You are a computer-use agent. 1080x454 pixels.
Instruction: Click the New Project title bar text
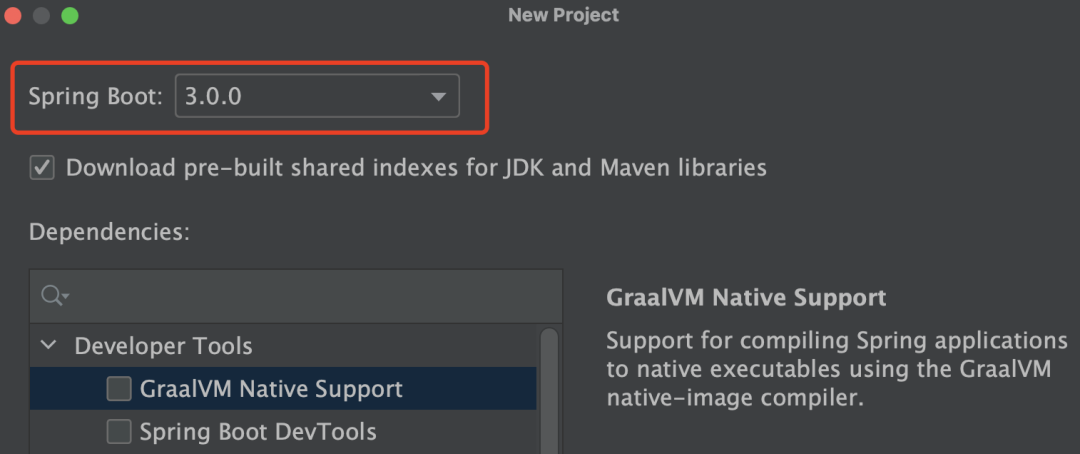tap(563, 15)
